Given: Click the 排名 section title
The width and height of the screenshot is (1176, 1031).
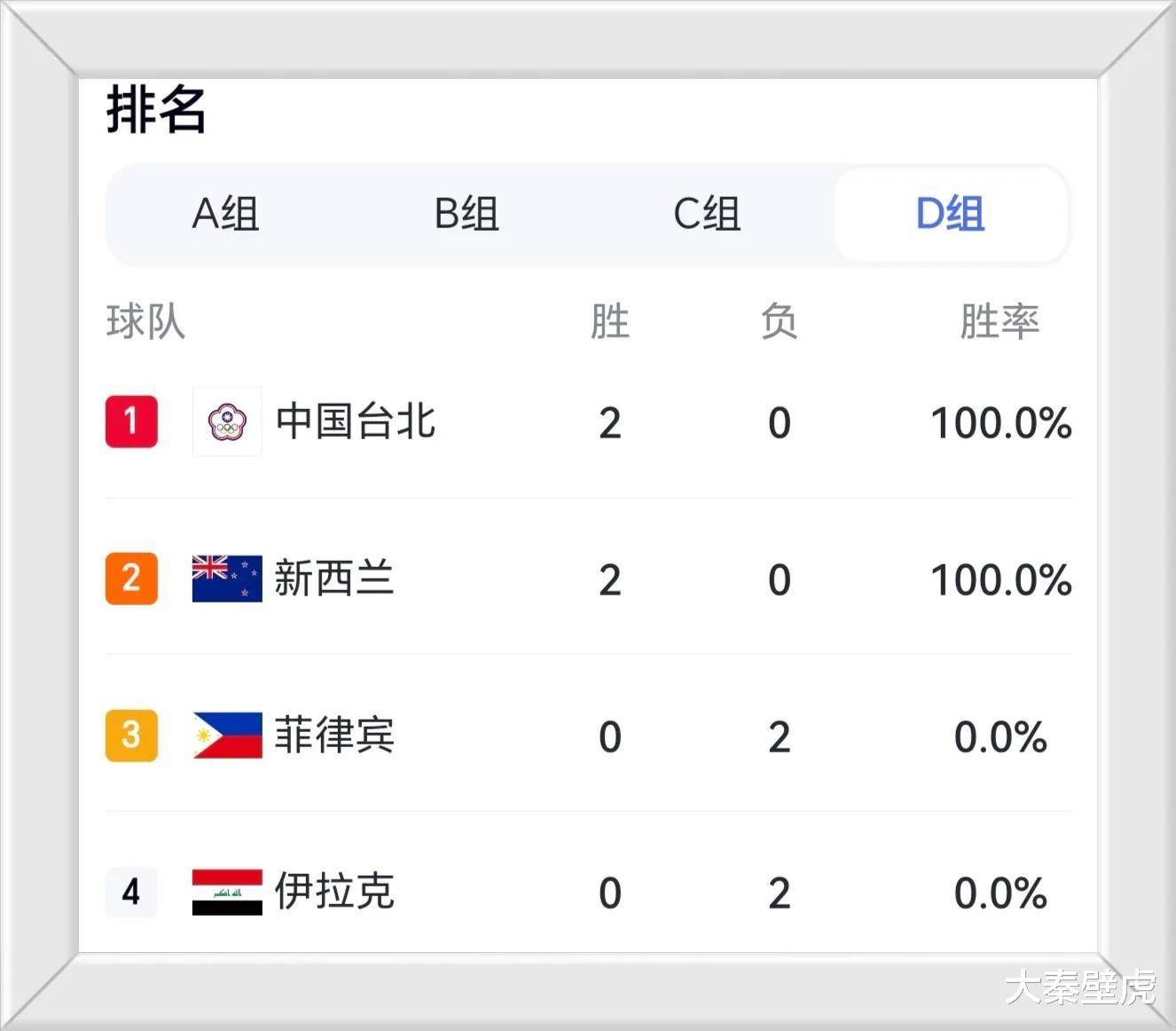Looking at the screenshot, I should point(155,111).
